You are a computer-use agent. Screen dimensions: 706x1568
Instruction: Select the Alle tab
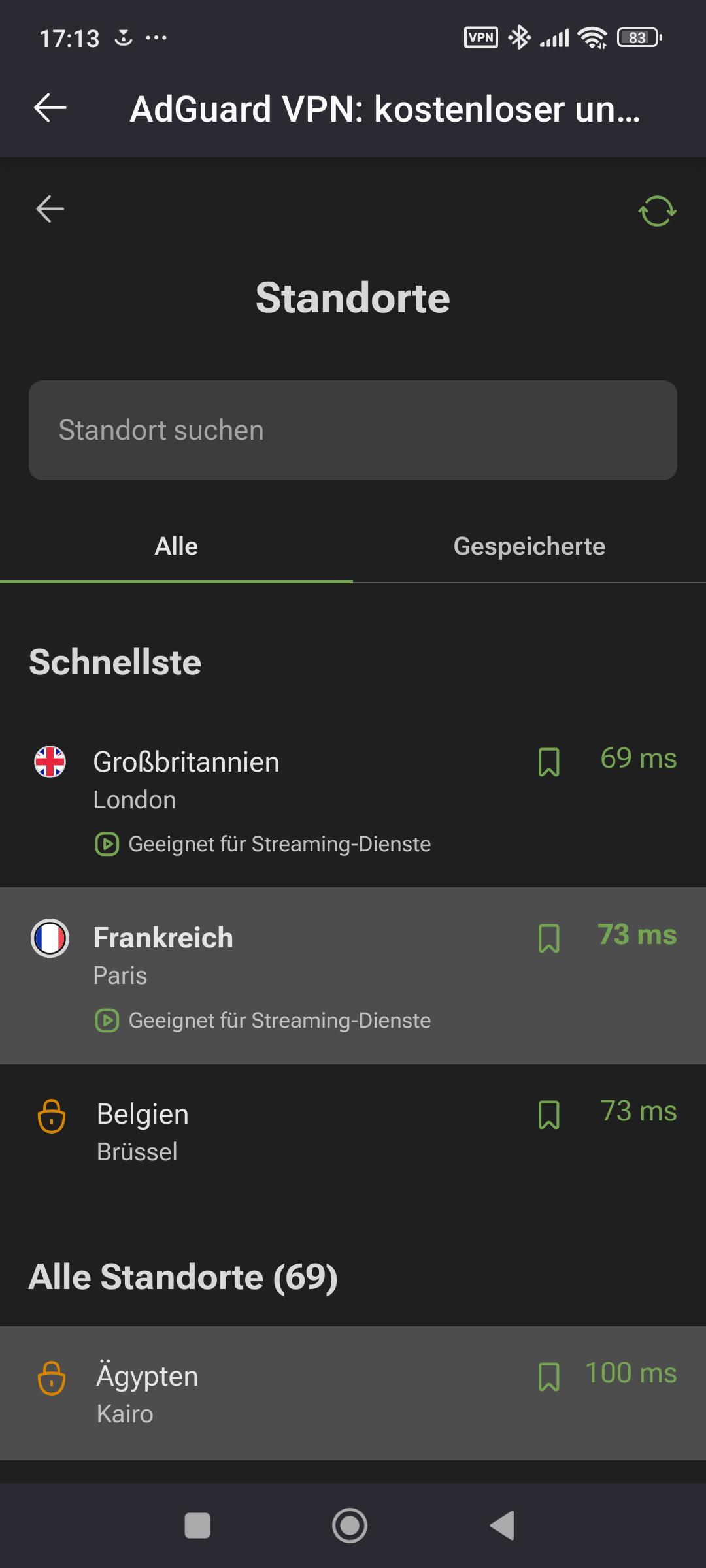[x=176, y=546]
